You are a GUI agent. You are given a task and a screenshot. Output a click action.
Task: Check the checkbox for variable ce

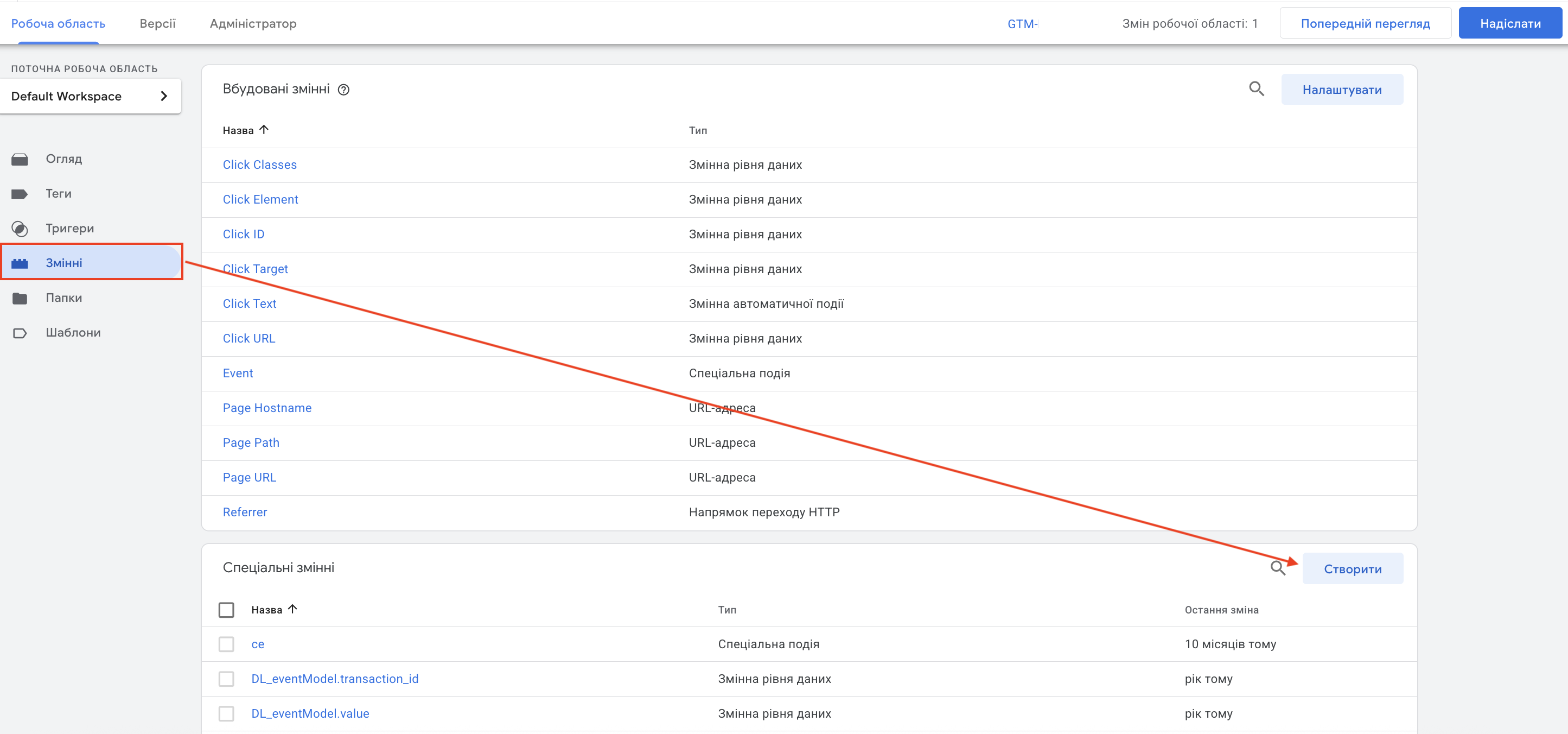click(226, 644)
